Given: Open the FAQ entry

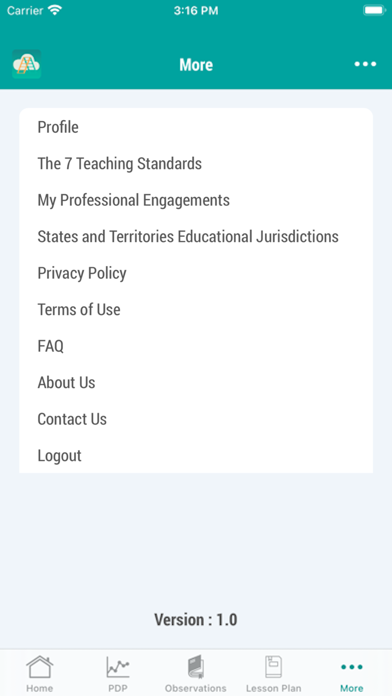Looking at the screenshot, I should click(196, 346).
